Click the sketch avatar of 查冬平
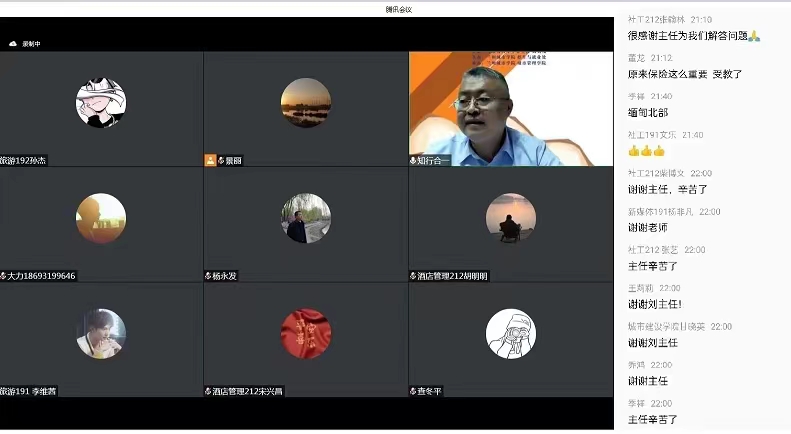791x434 pixels. pyautogui.click(x=510, y=333)
